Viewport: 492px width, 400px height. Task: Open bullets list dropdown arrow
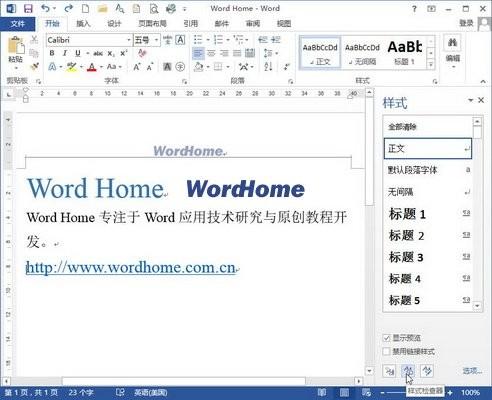[207, 40]
